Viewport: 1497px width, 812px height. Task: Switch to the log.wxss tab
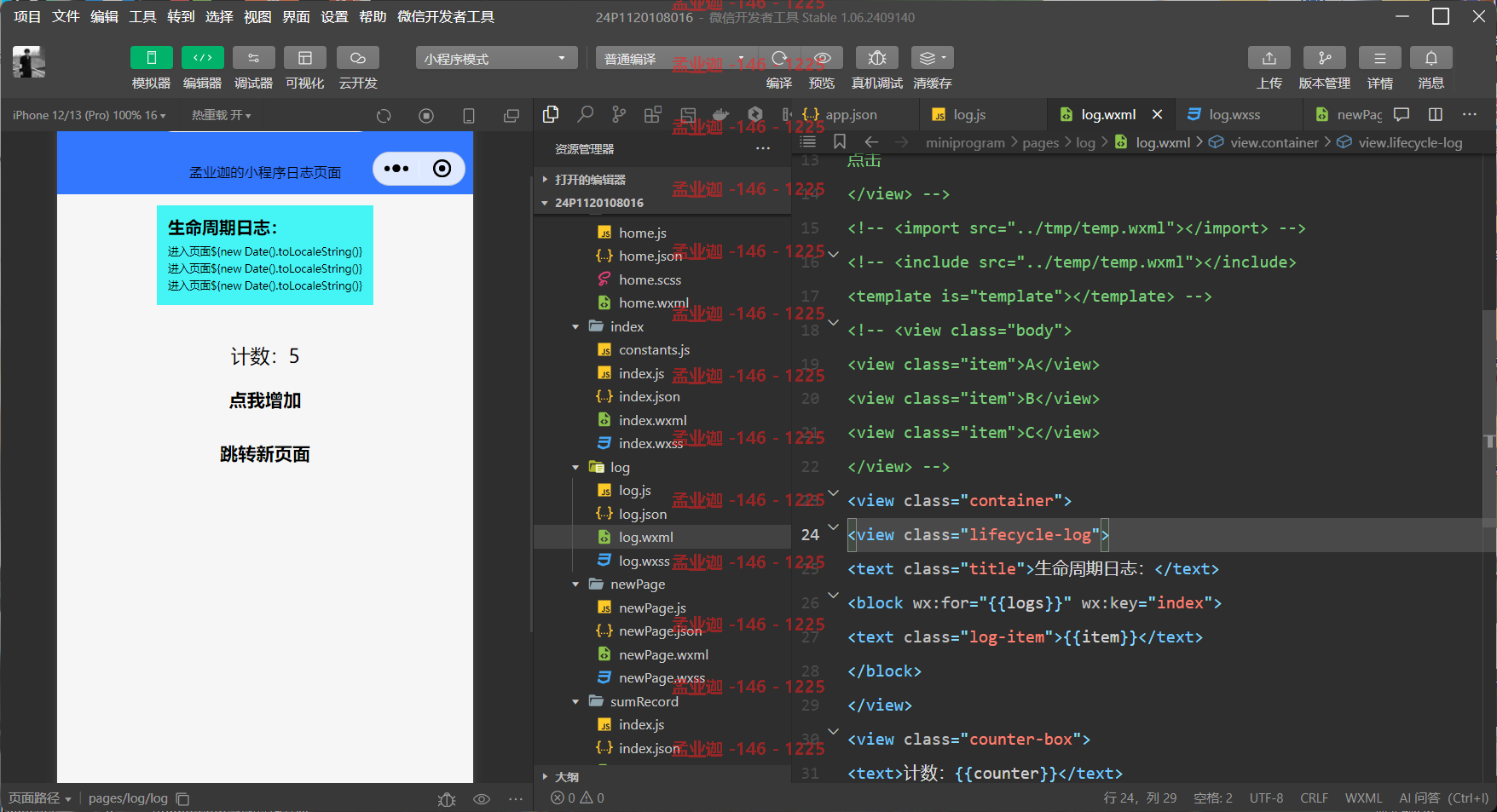pyautogui.click(x=1234, y=114)
